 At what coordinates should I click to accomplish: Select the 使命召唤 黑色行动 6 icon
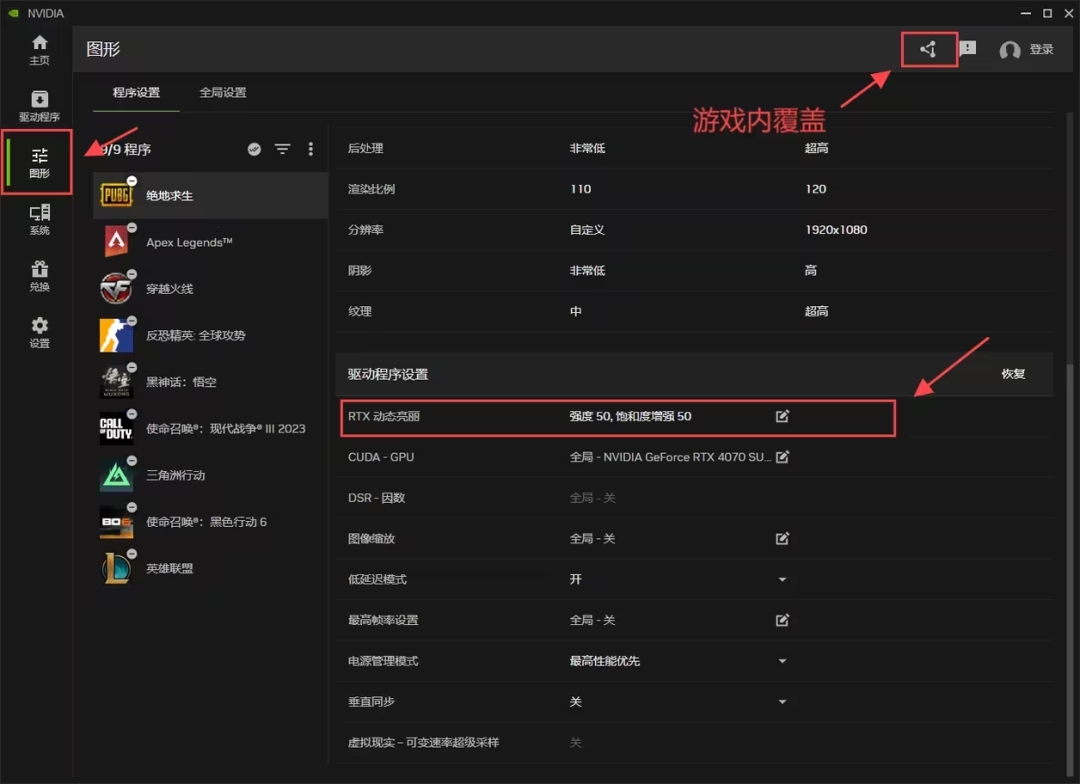tap(116, 522)
